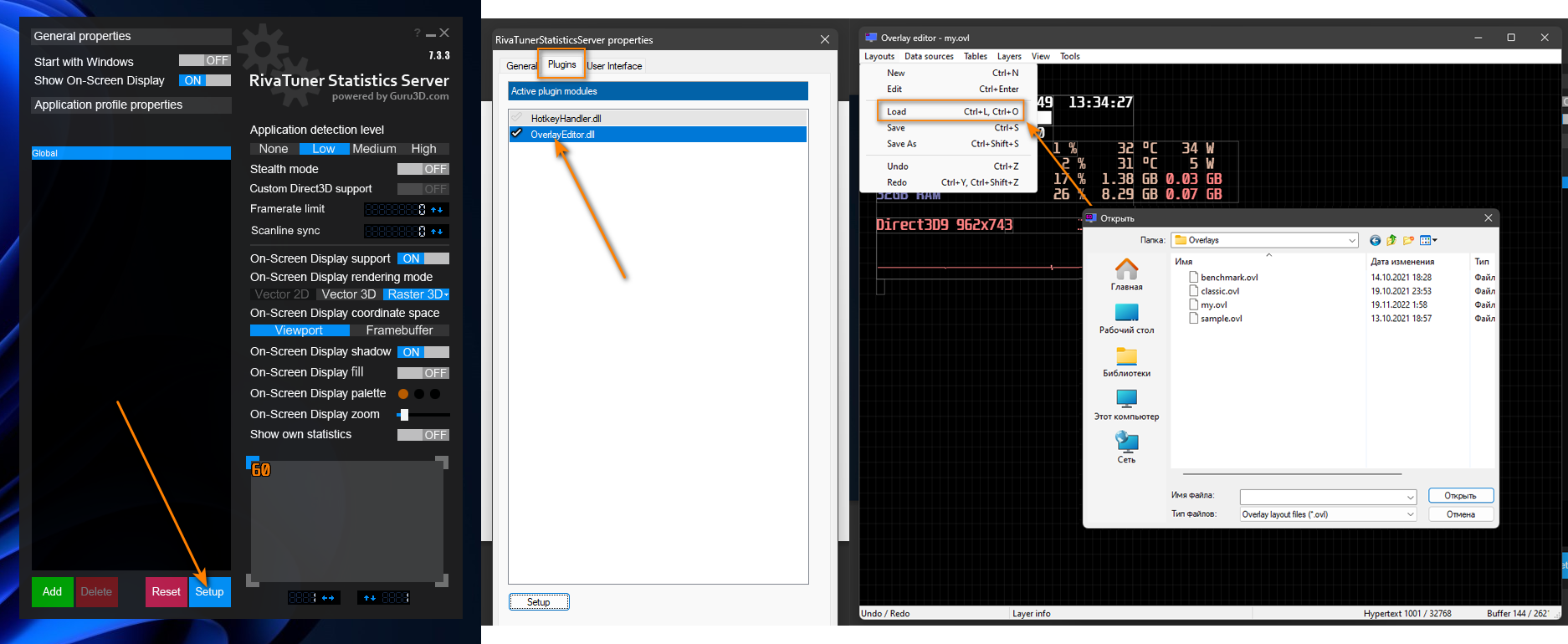The image size is (1568, 644).
Task: Open the Сеть network location
Action: pyautogui.click(x=1126, y=447)
